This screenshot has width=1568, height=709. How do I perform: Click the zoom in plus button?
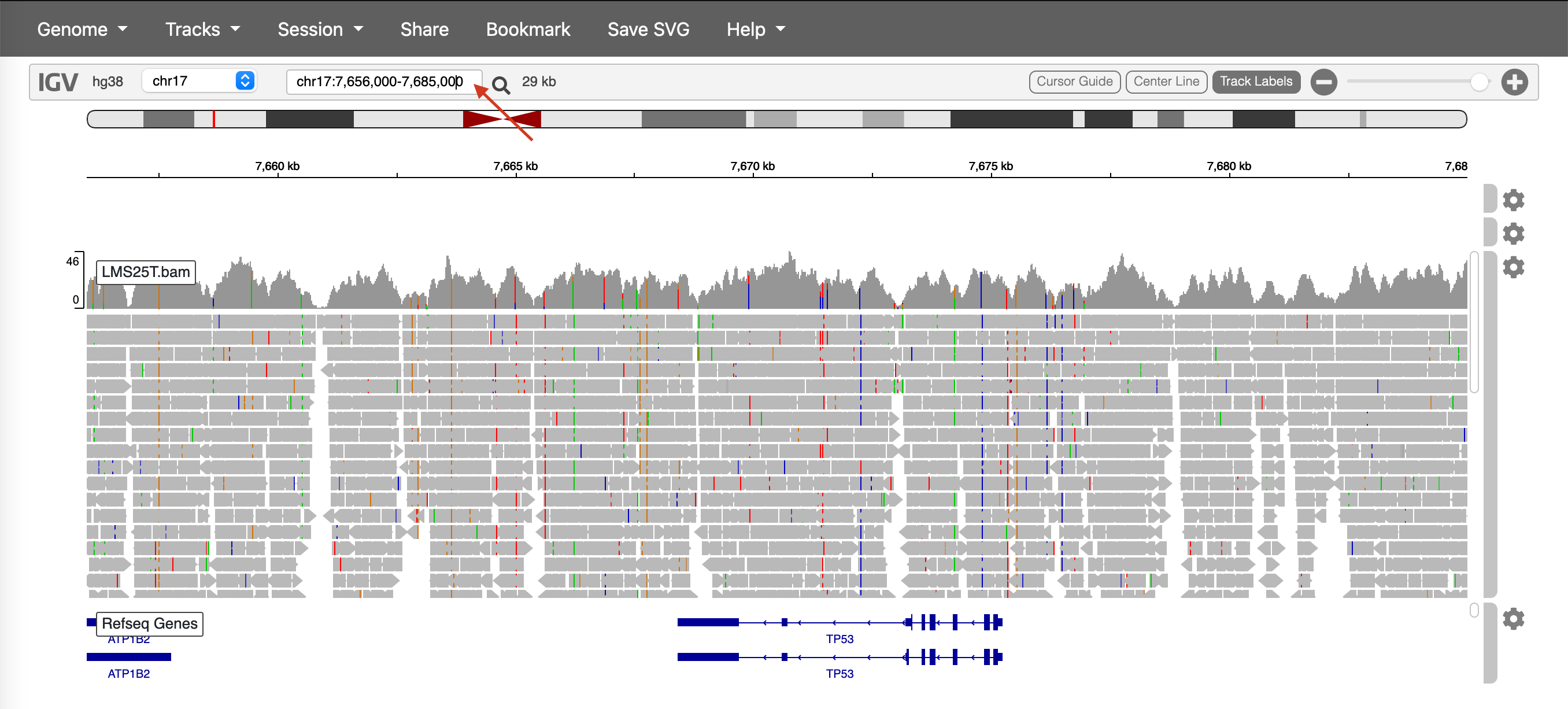pyautogui.click(x=1514, y=82)
